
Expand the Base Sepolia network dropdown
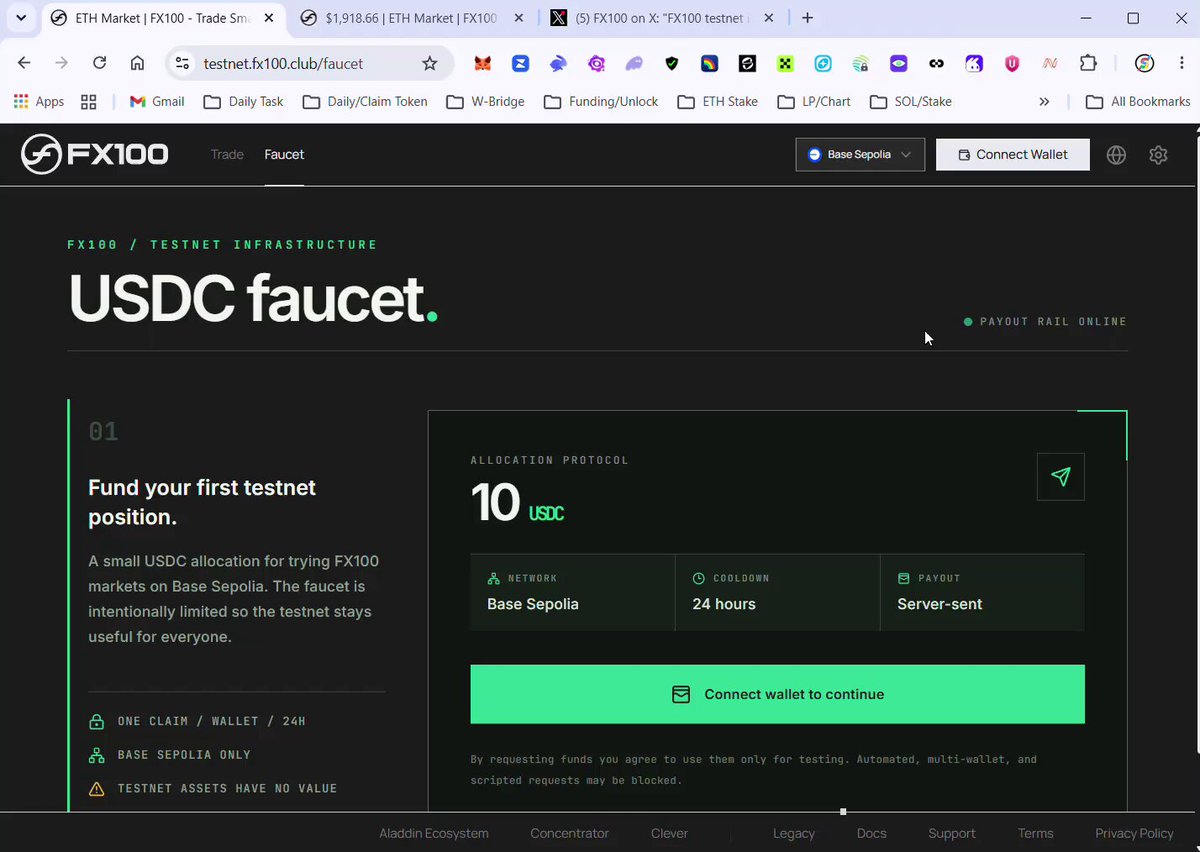[860, 155]
